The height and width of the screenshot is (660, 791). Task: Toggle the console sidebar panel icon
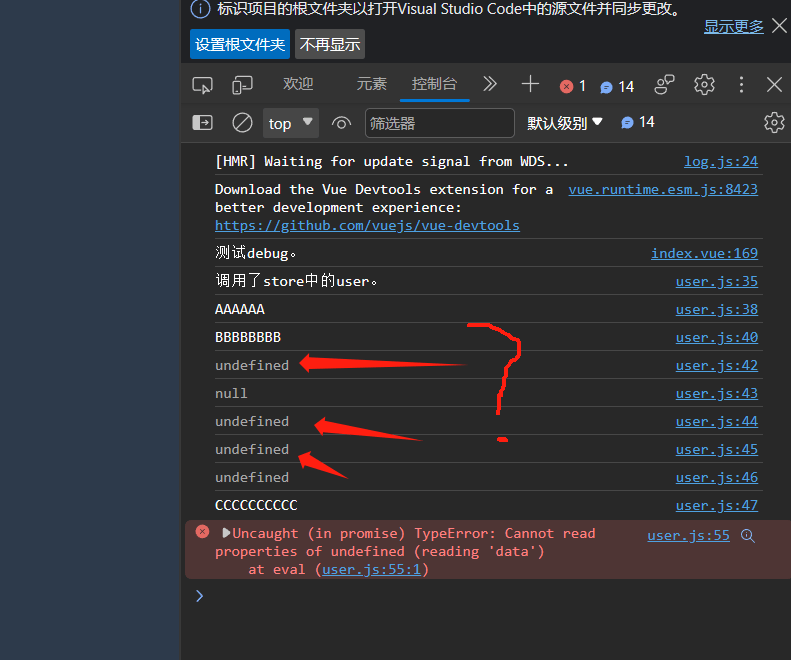tap(202, 123)
